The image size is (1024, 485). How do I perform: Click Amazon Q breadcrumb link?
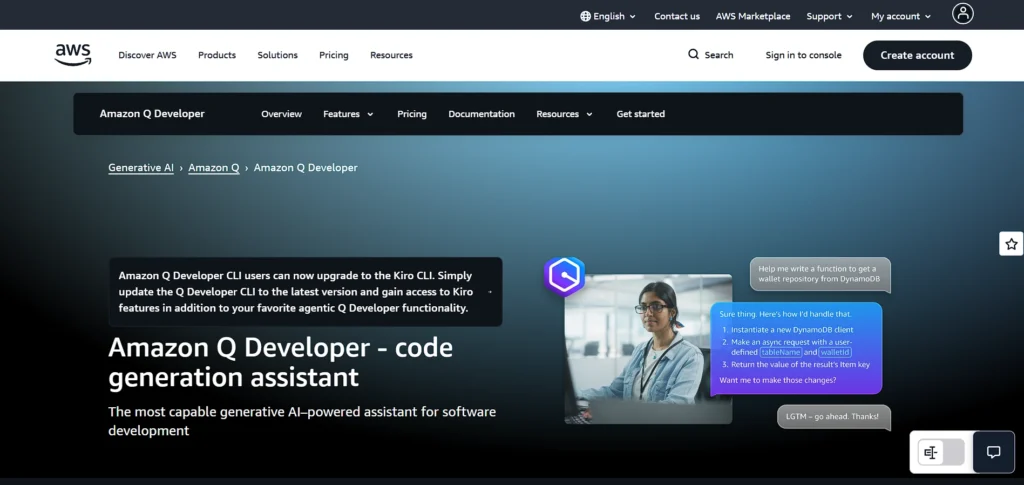[214, 168]
